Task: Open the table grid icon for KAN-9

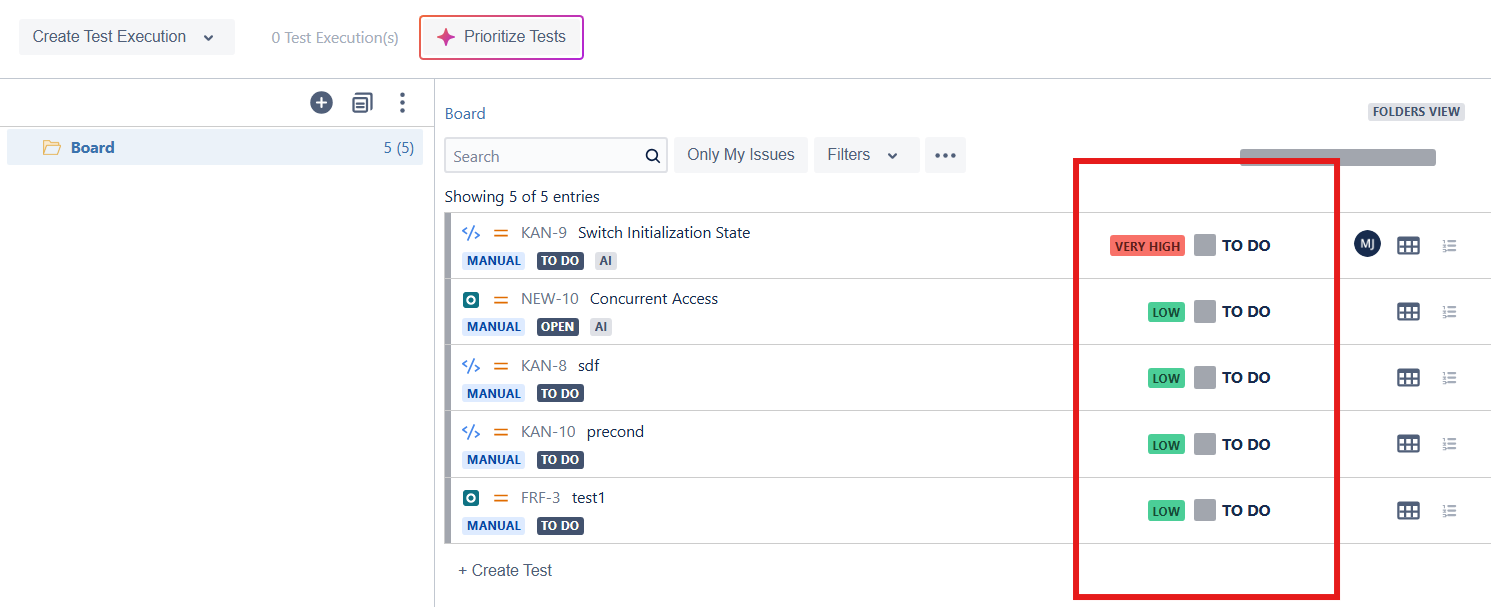Action: tap(1408, 245)
